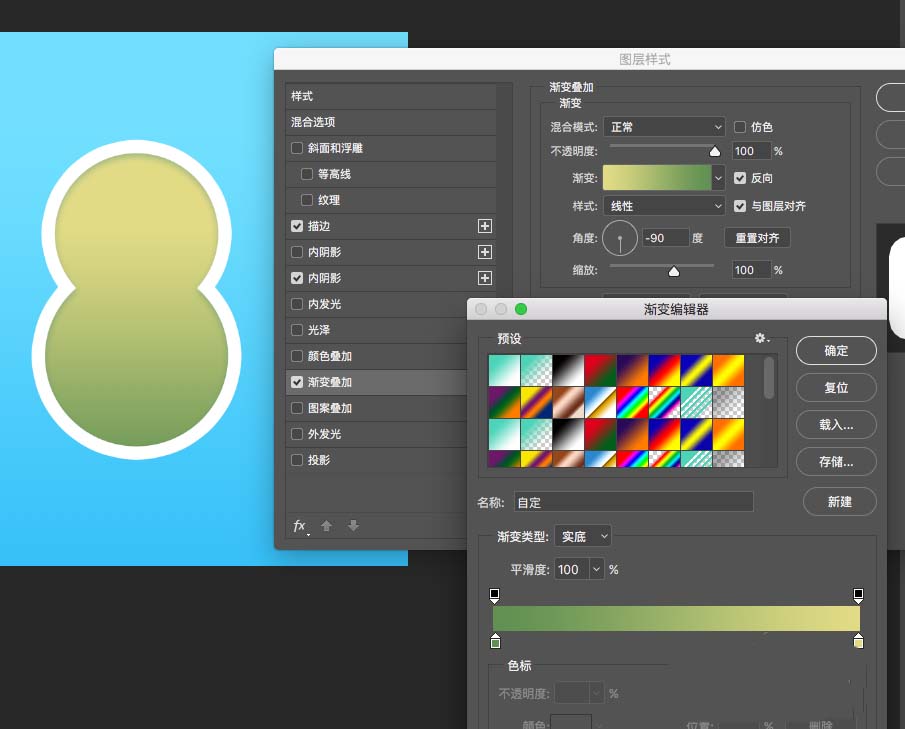Select a rainbow gradient preset thumbnail

pyautogui.click(x=634, y=400)
